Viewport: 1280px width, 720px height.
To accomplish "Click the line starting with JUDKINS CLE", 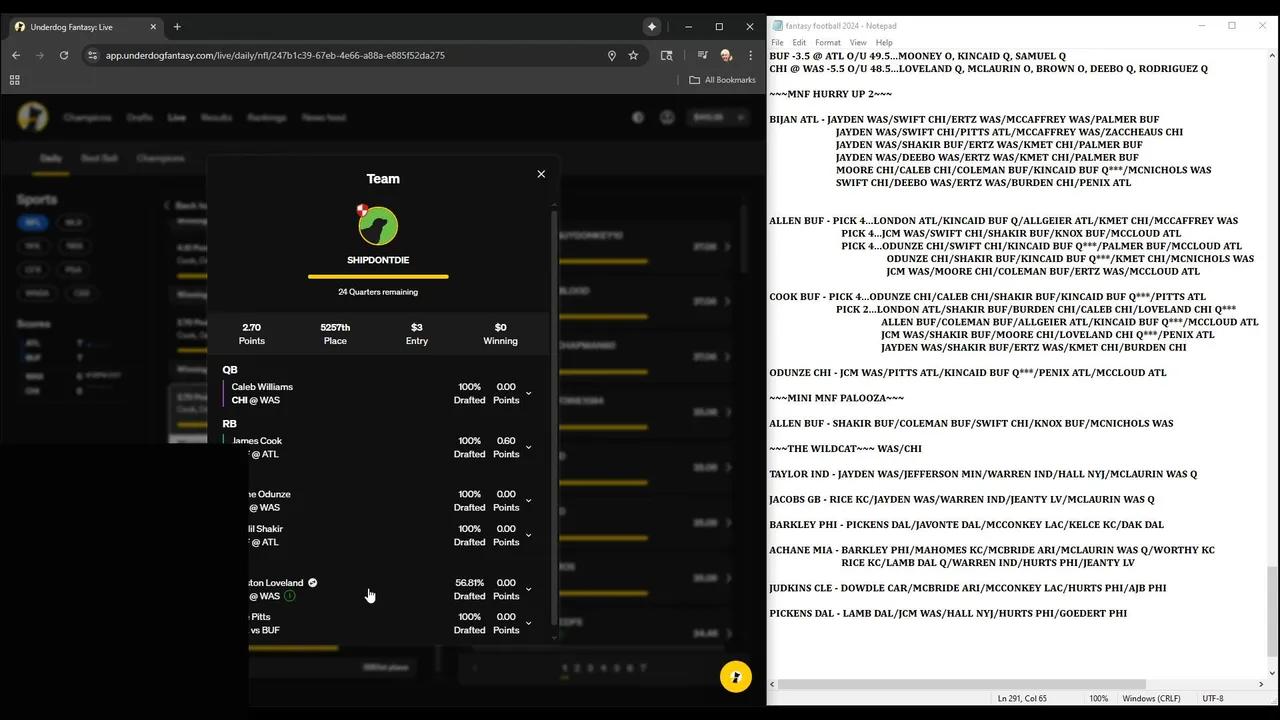I will click(968, 588).
